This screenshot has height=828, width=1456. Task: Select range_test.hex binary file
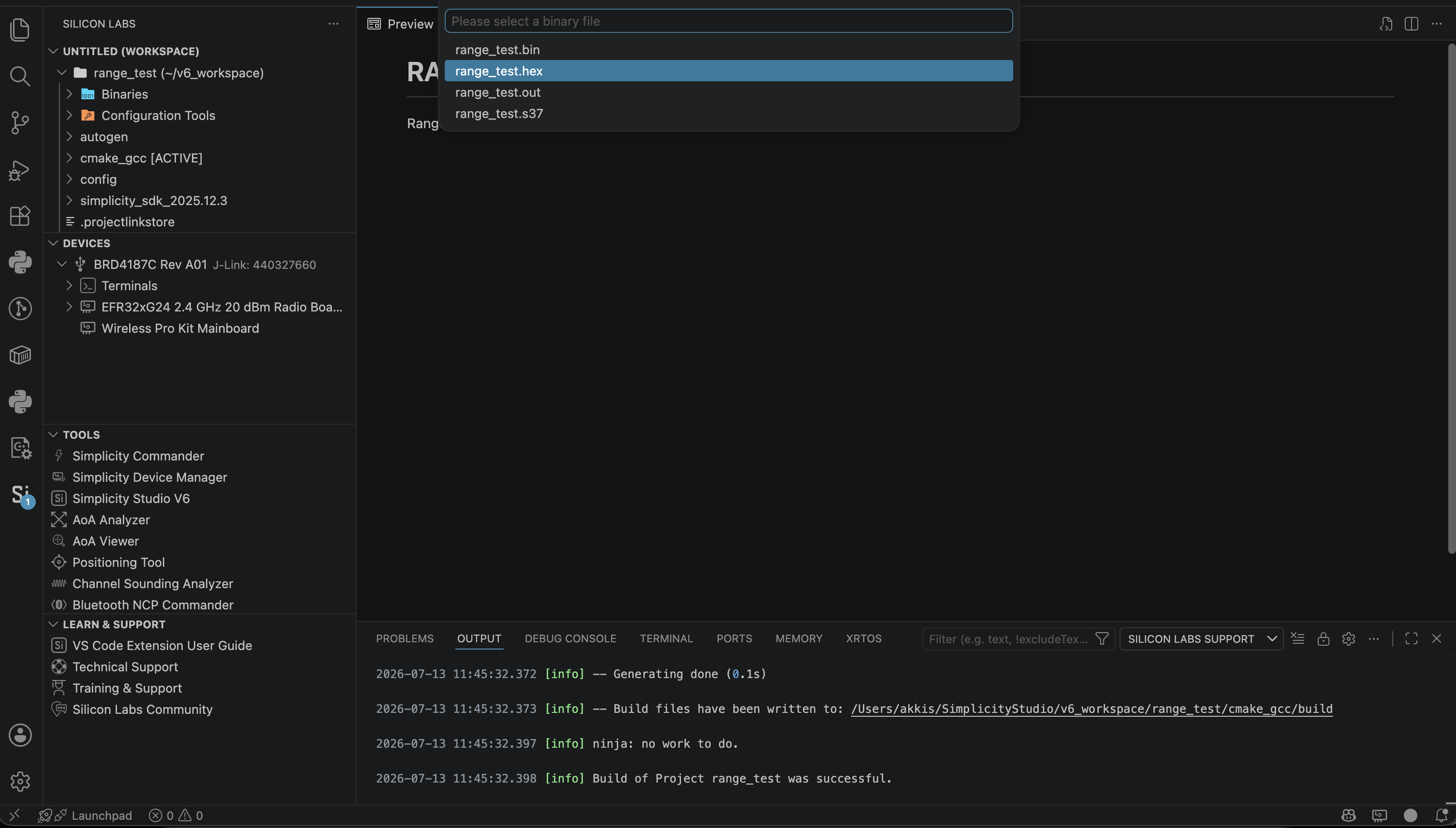[x=728, y=71]
